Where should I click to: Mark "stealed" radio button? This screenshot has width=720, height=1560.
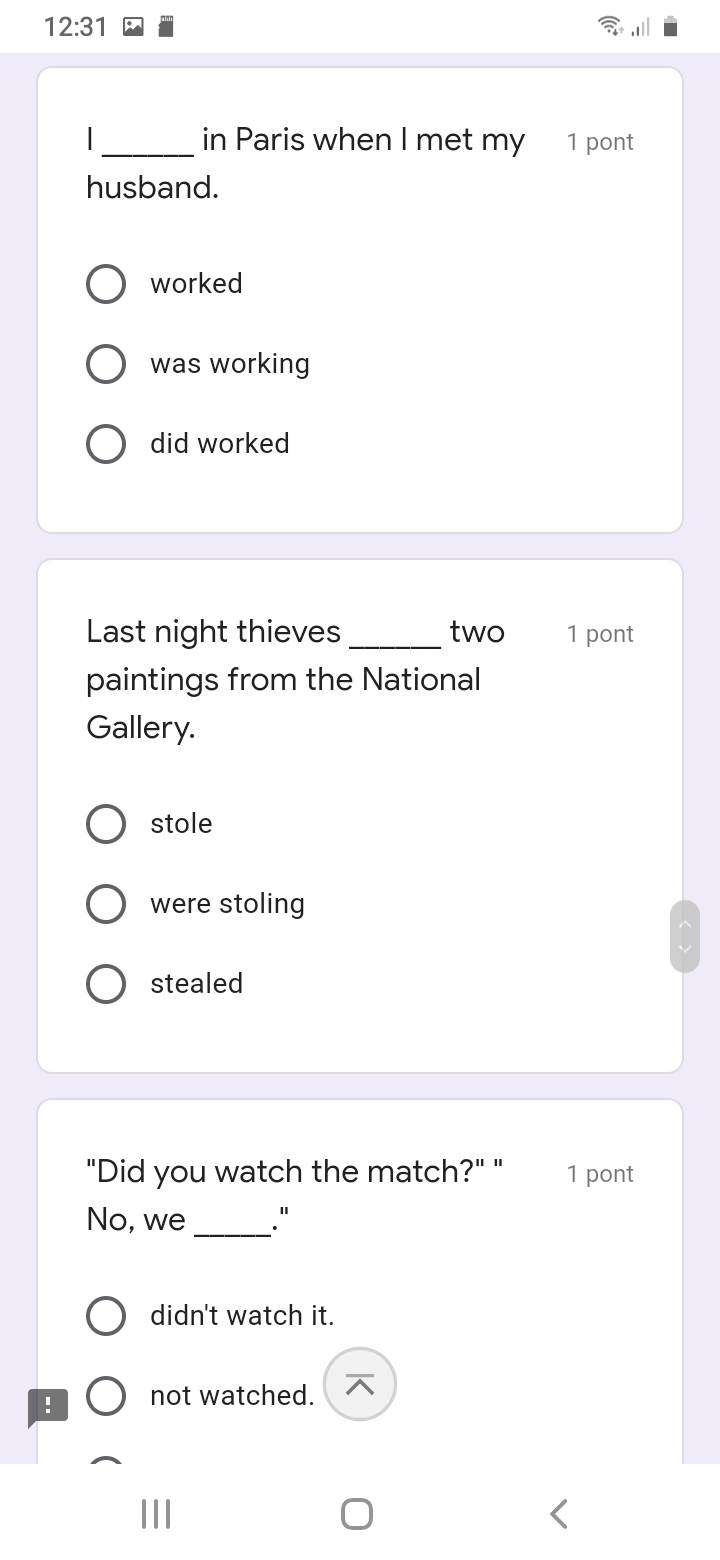(x=106, y=984)
